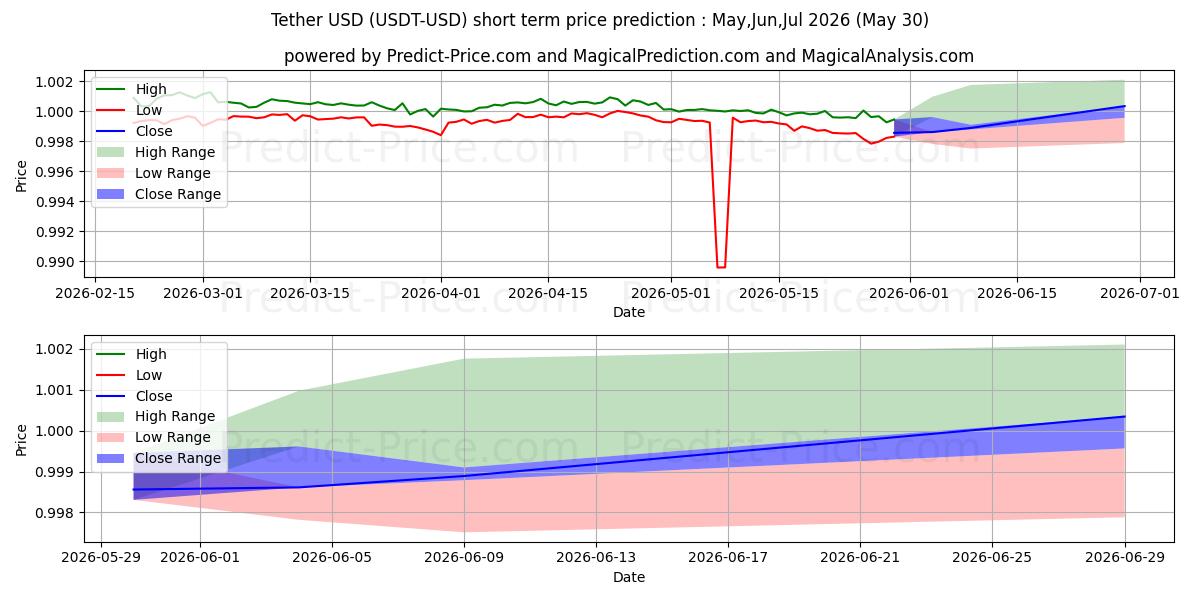
Task: Select price tick '0.996' on upper chart
Action: tap(57, 172)
